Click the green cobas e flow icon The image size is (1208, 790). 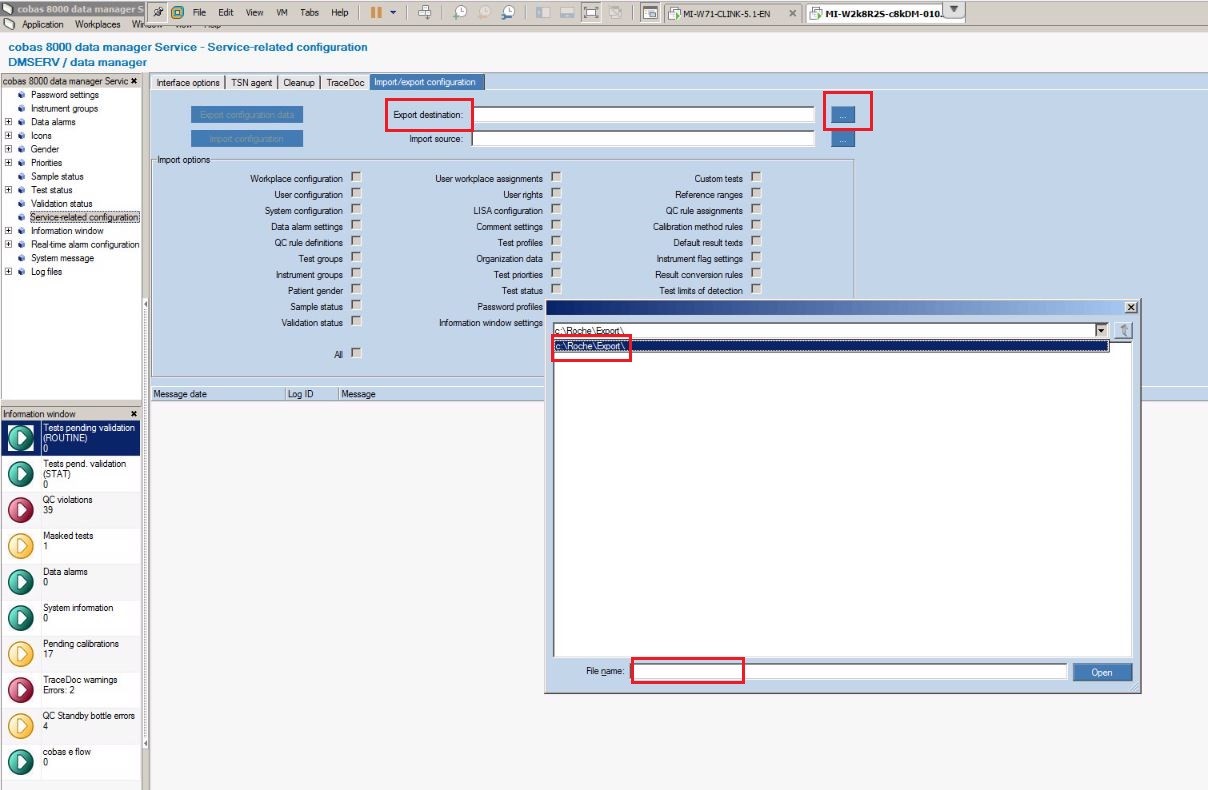[x=21, y=762]
